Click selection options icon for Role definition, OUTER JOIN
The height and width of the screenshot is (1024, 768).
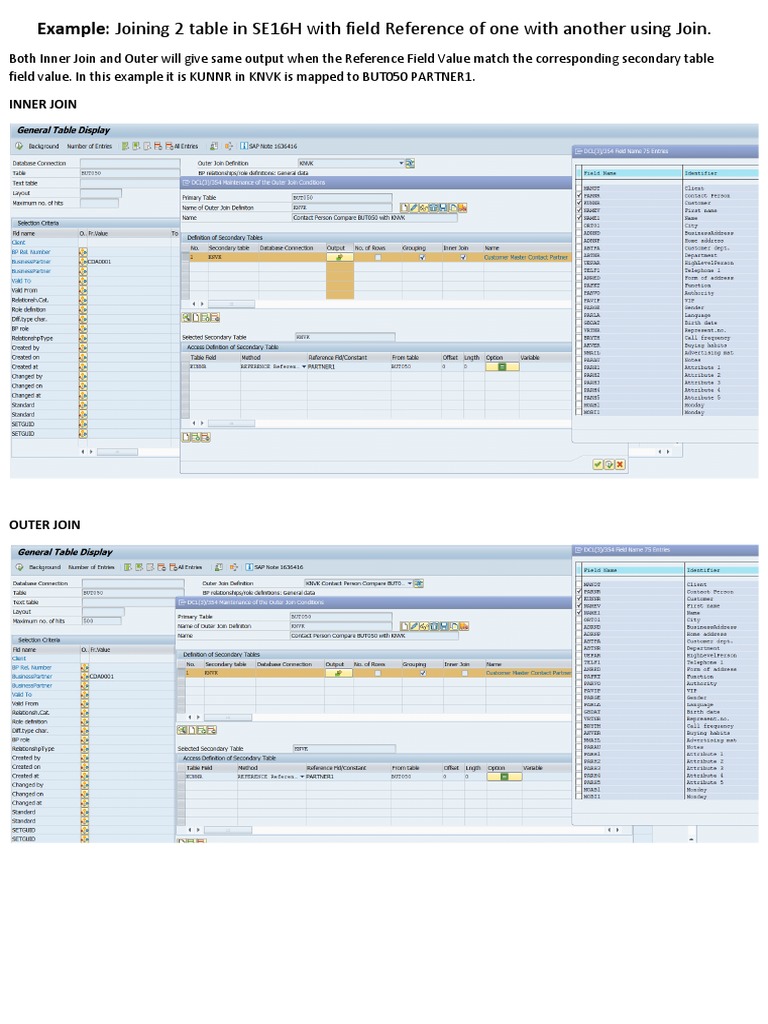click(x=84, y=722)
